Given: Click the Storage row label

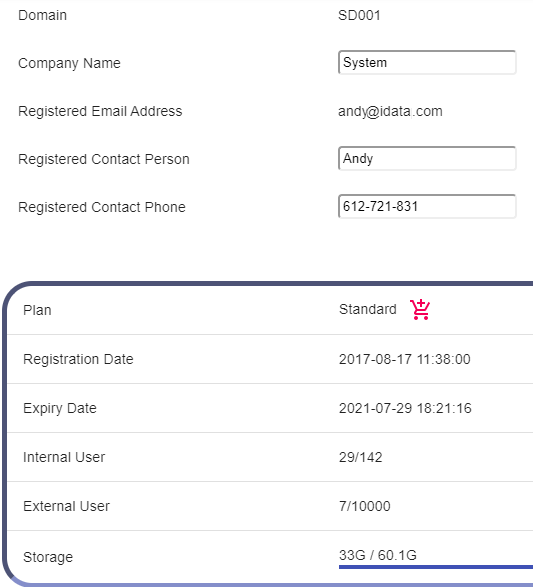Looking at the screenshot, I should [x=48, y=557].
